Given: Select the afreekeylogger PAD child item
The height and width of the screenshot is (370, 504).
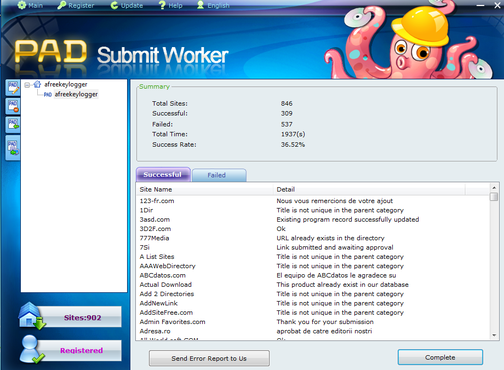Looking at the screenshot, I should (76, 94).
